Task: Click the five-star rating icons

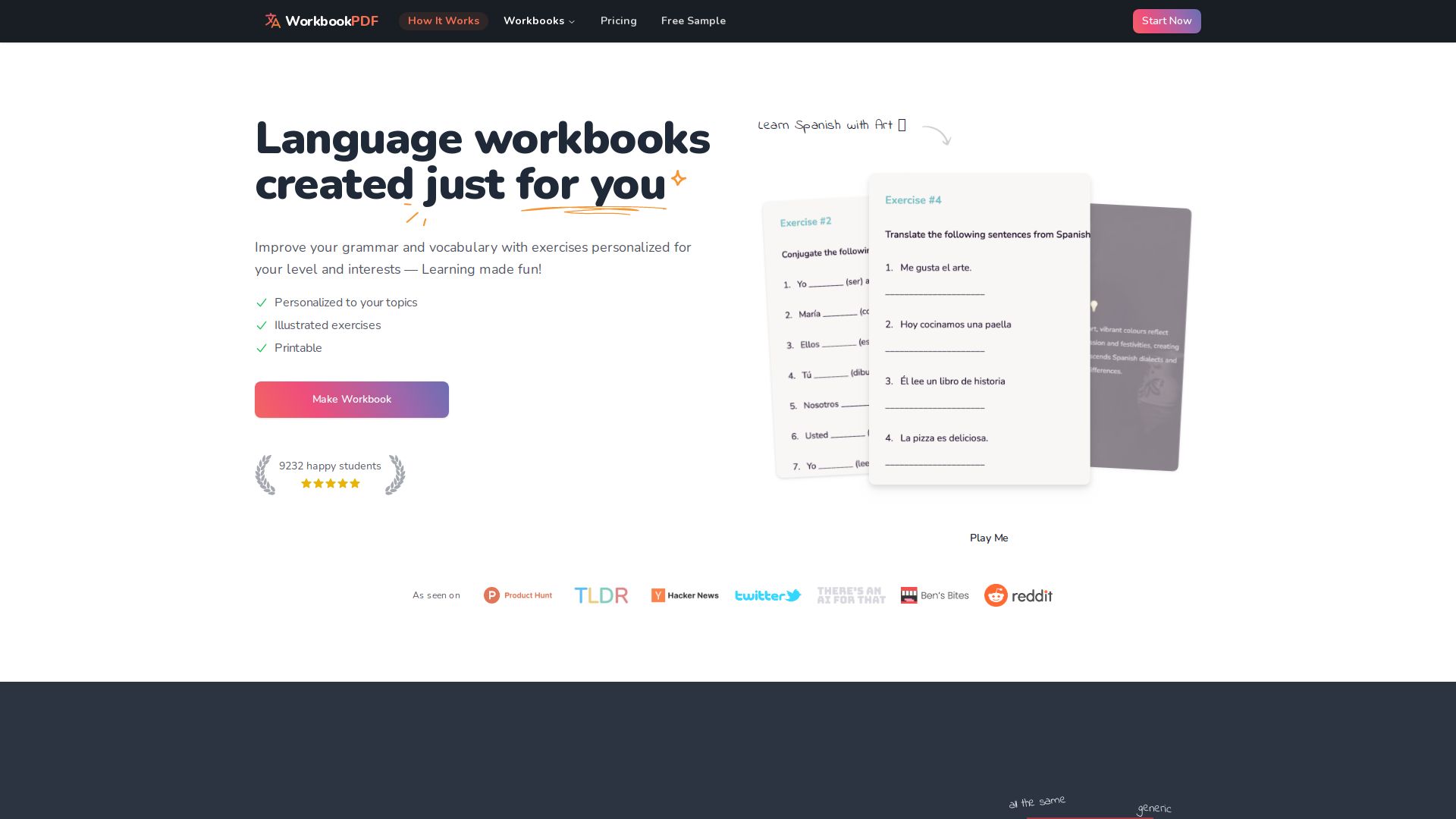Action: click(x=331, y=484)
